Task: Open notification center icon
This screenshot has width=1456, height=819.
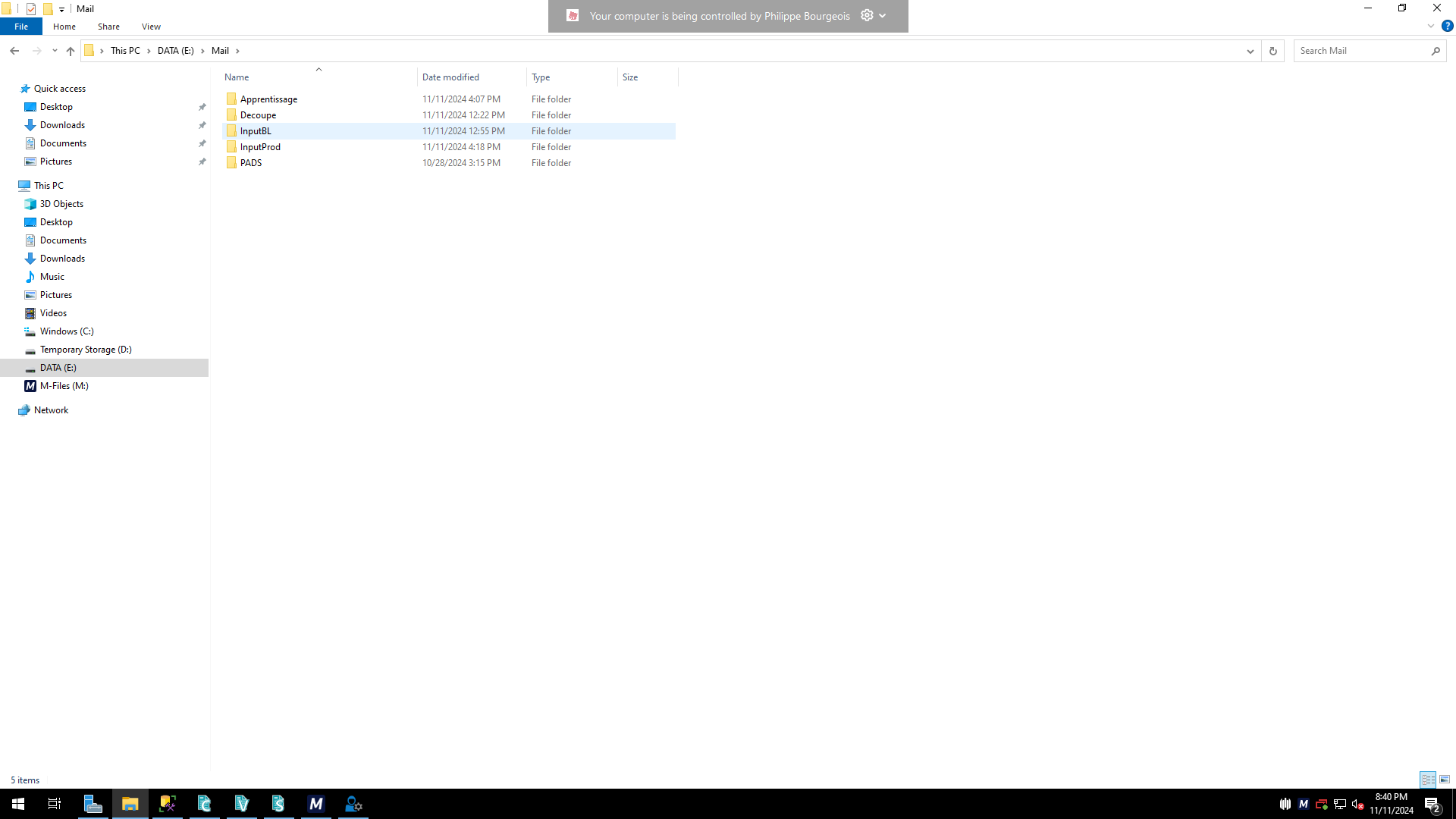Action: 1432,804
